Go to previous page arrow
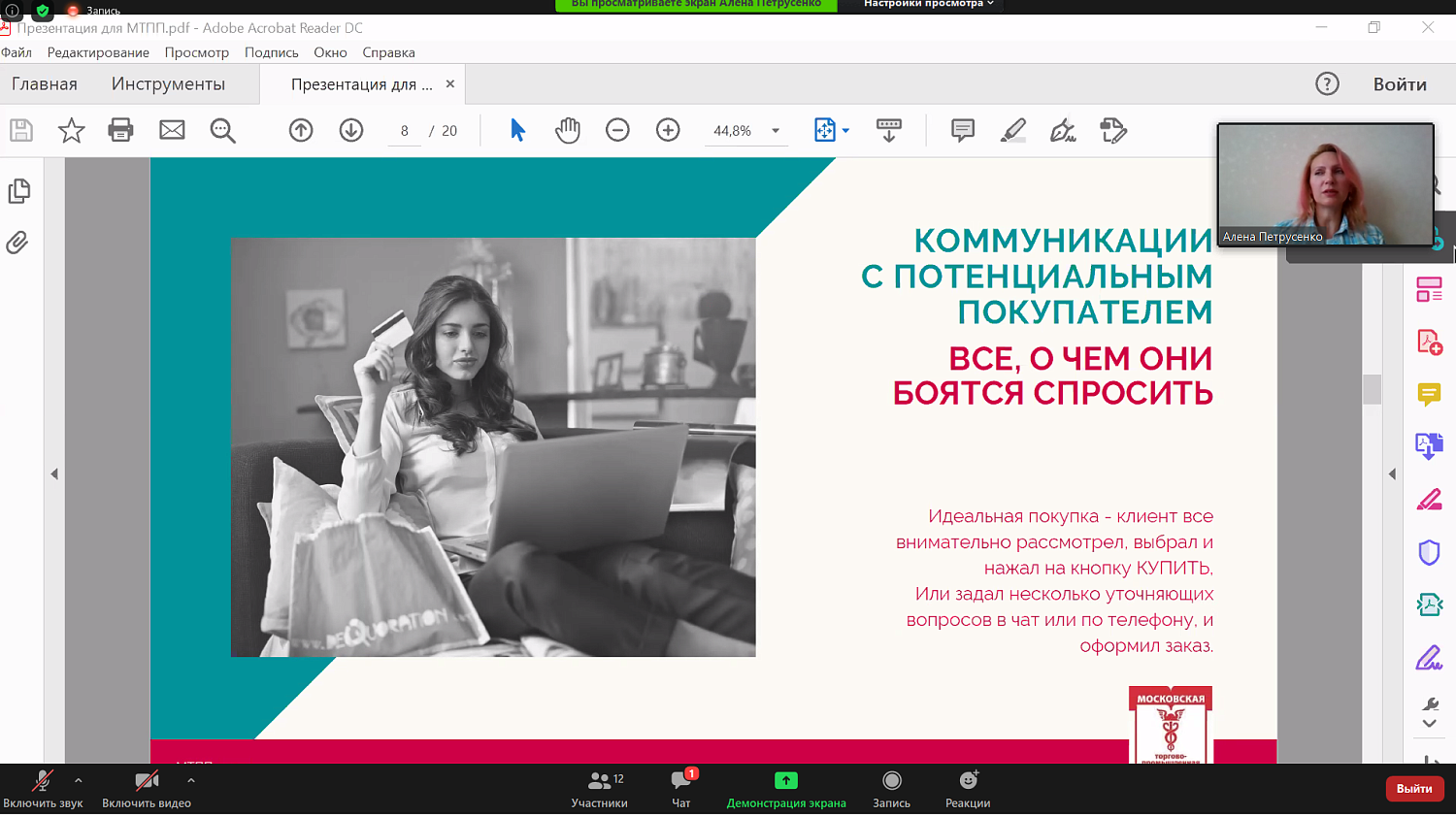Screen dimensions: 1456x817 pos(301,130)
